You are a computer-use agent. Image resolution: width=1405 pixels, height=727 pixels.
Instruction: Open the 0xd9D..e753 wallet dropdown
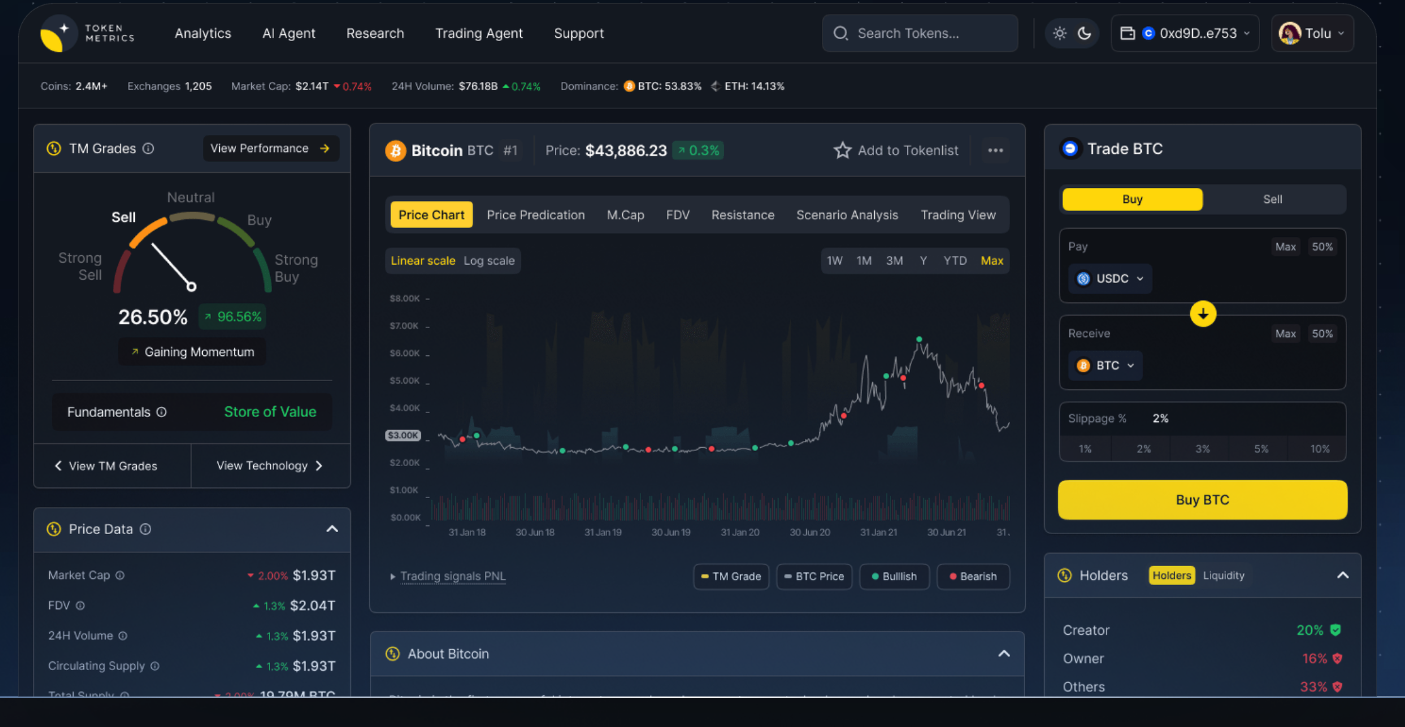pyautogui.click(x=1185, y=33)
